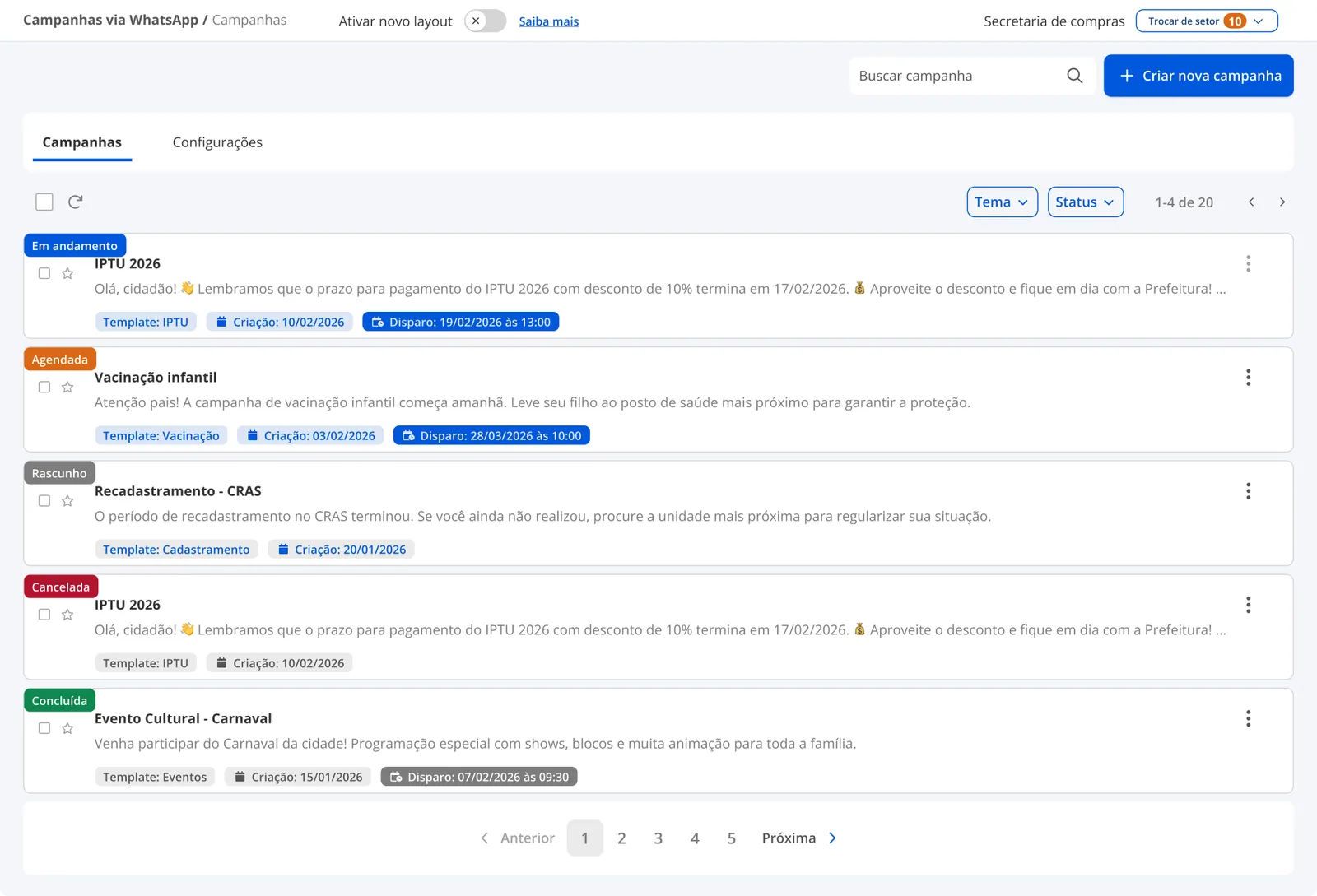This screenshot has height=896, width=1317.
Task: Open the three-dot menu for Recadastramento - CRAS
Action: click(x=1248, y=491)
